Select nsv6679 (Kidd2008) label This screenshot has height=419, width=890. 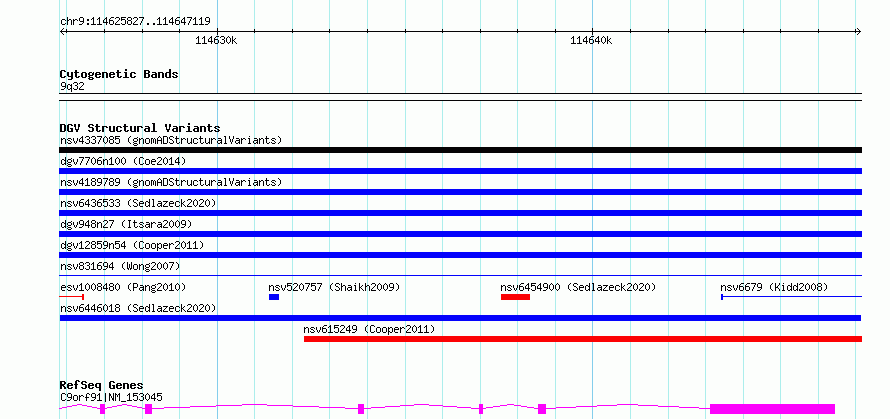774,287
